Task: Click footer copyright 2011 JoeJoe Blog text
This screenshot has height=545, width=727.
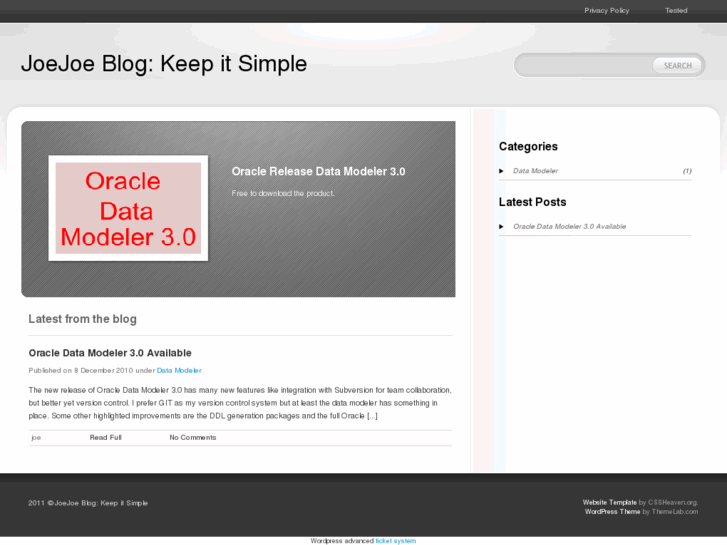Action: 88,503
